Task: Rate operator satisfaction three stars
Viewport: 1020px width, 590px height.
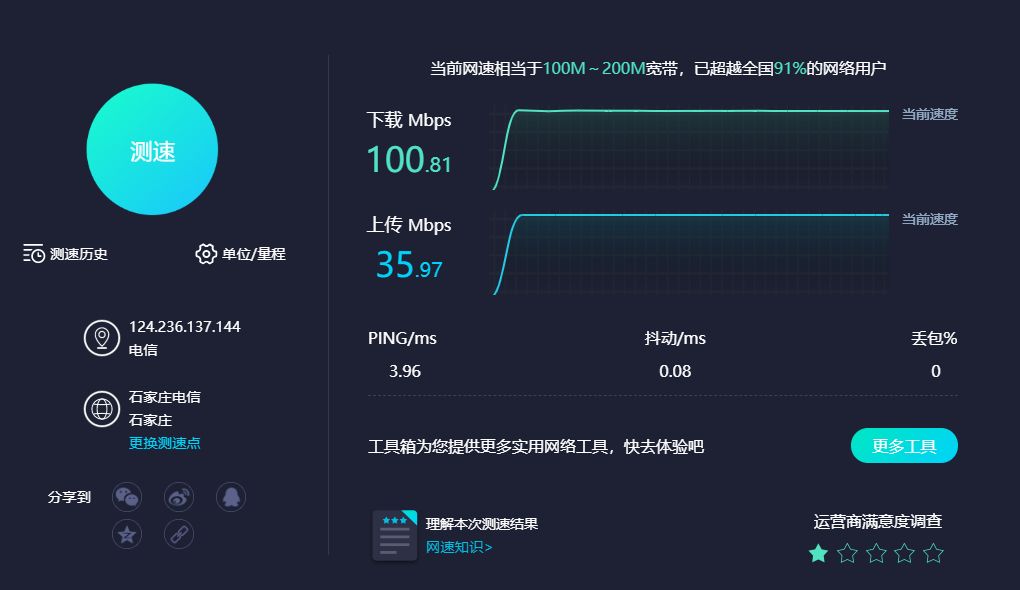Action: pos(876,554)
